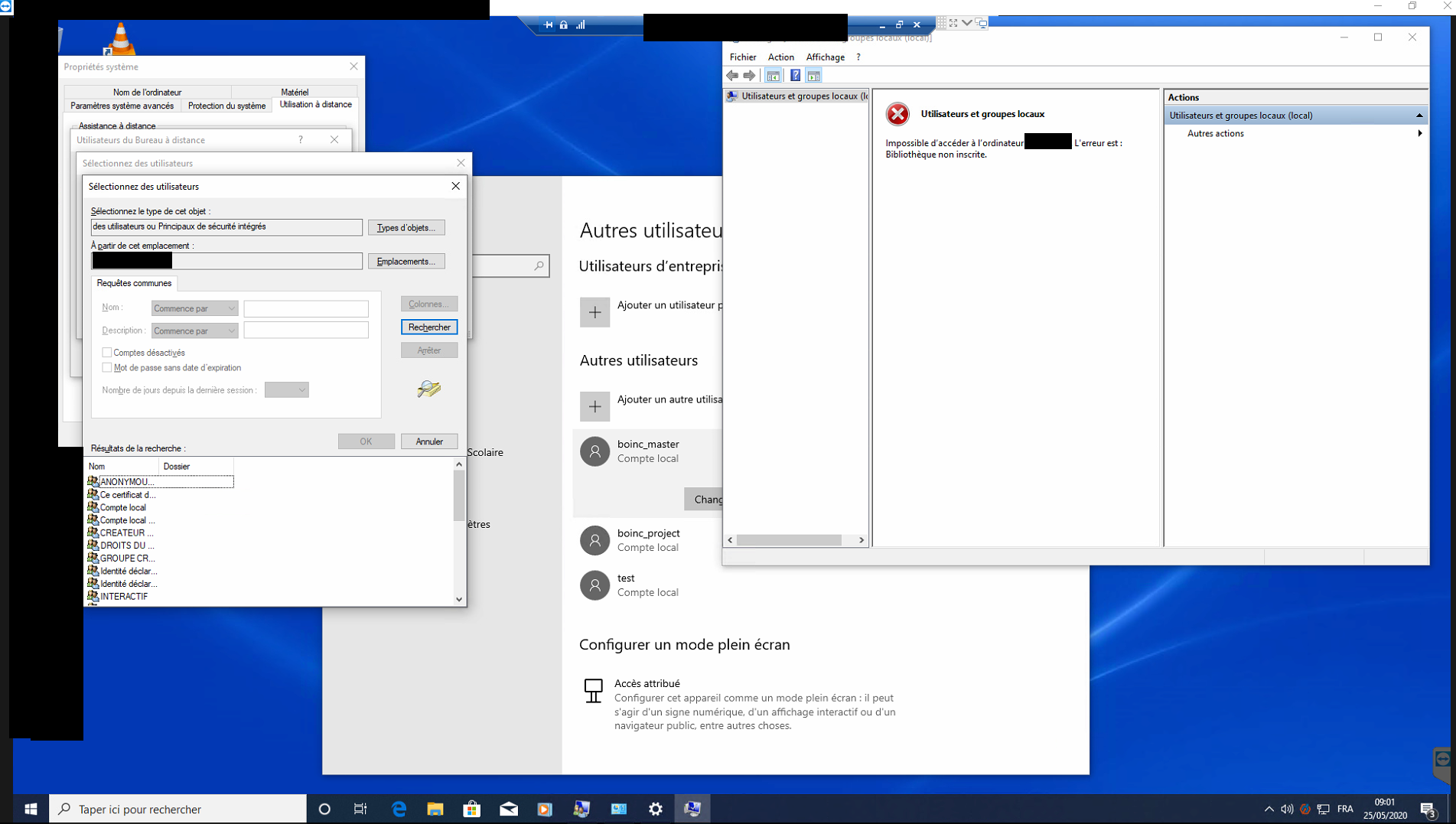This screenshot has height=824, width=1456.
Task: Check Mot de passe sans date d'expiration
Action: click(108, 367)
